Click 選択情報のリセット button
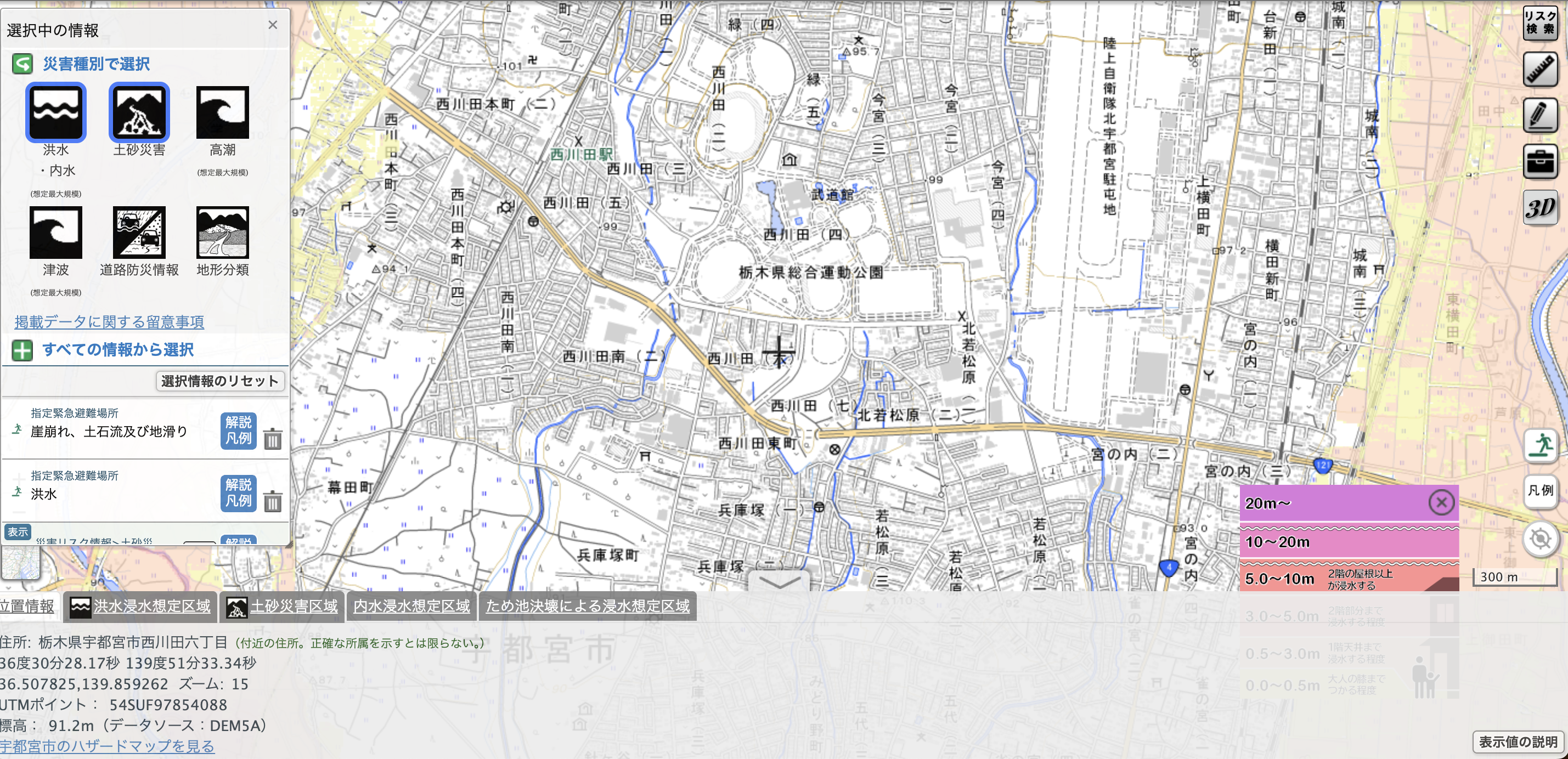 pyautogui.click(x=220, y=381)
